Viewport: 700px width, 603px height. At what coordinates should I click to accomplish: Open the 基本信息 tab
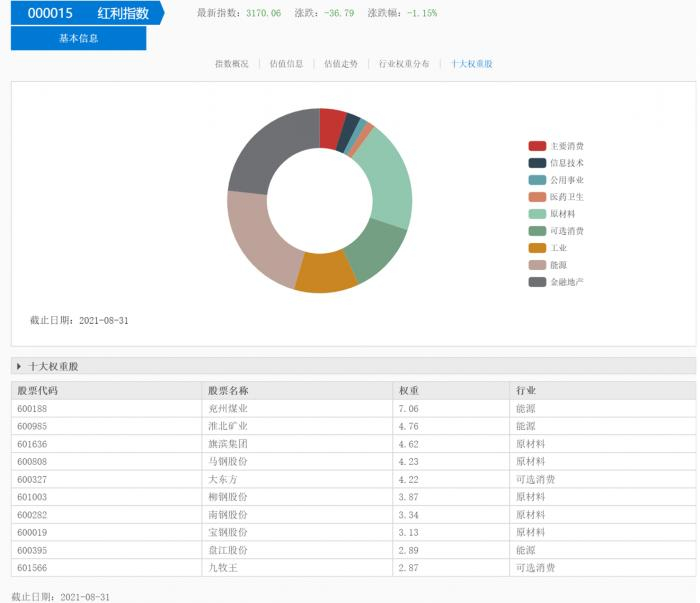click(78, 39)
